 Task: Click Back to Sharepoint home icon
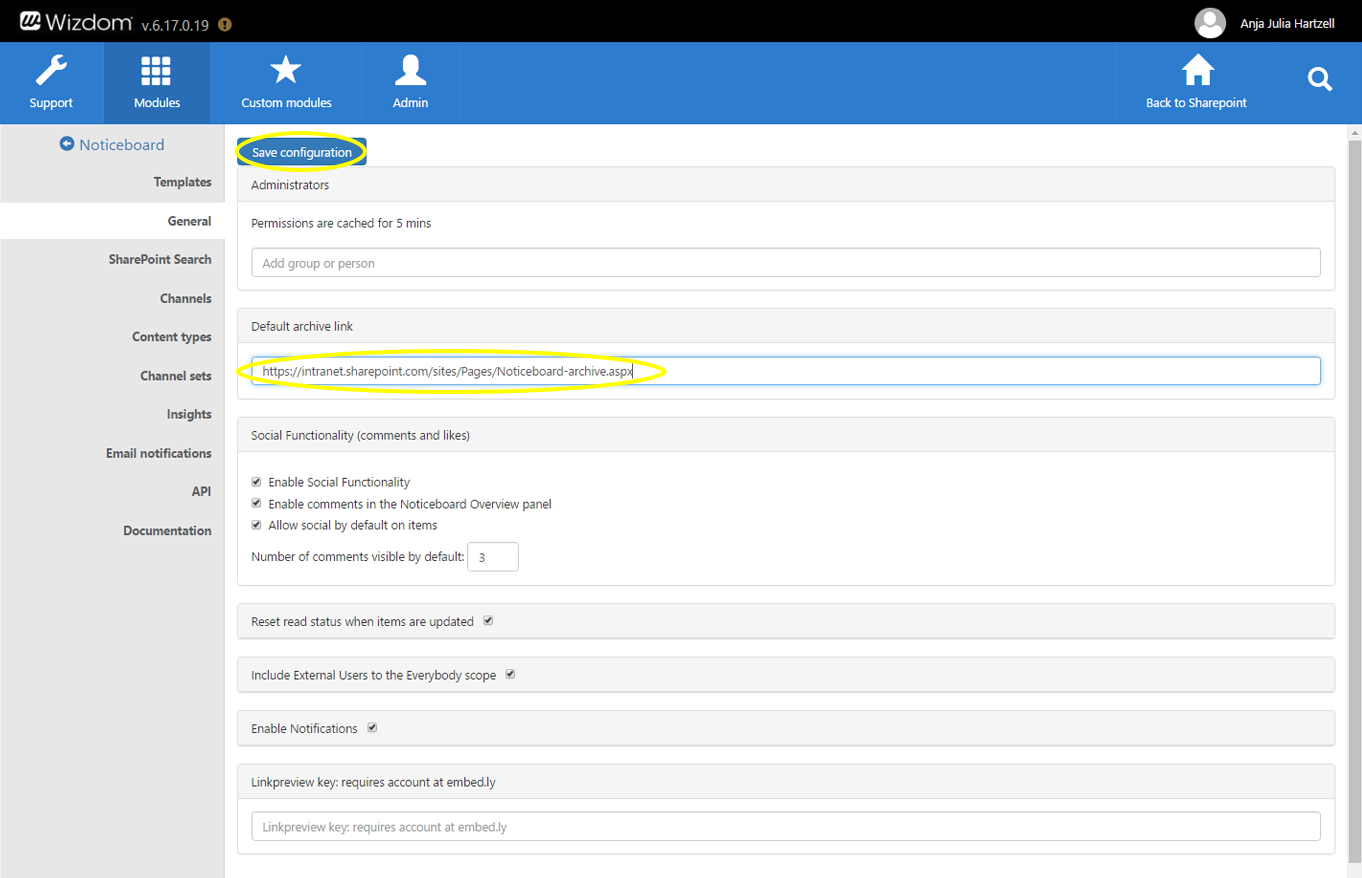click(x=1196, y=72)
